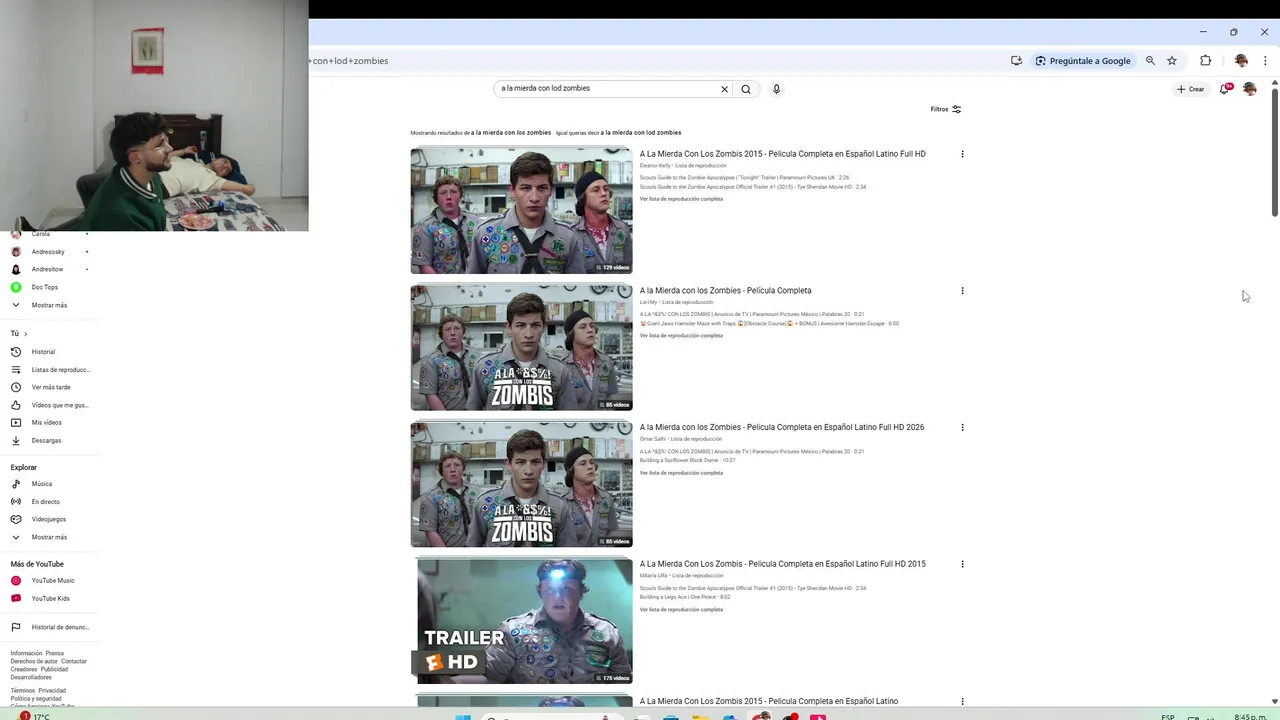
Task: Expand Mostrar más under Explorar
Action: (x=50, y=537)
